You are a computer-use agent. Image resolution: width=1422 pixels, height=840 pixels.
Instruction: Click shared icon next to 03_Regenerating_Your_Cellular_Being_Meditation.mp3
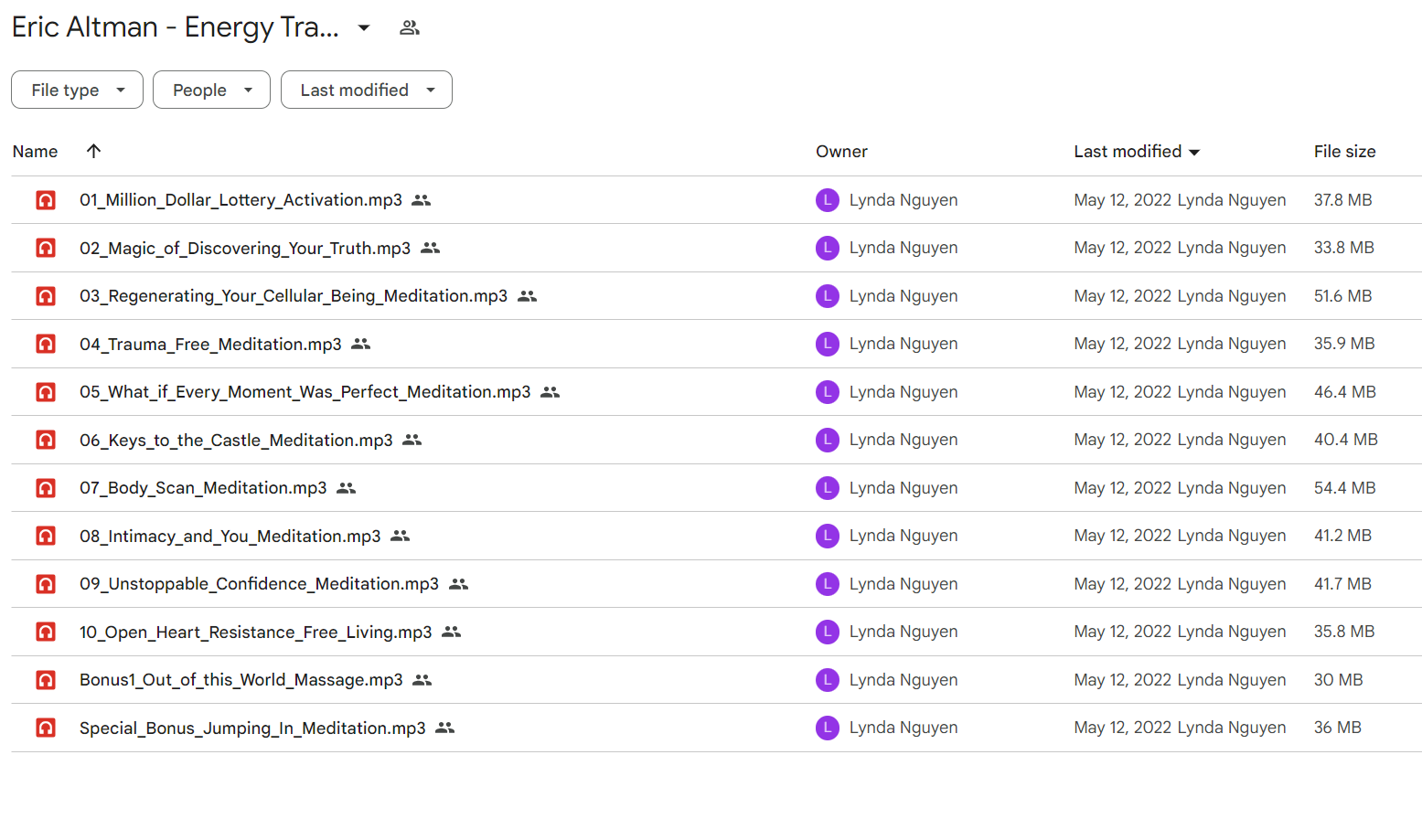pyautogui.click(x=527, y=296)
